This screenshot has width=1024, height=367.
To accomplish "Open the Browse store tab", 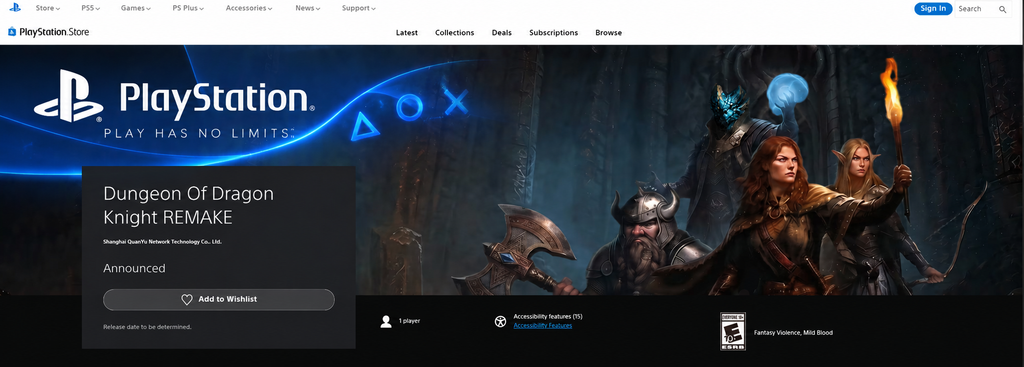I will pyautogui.click(x=609, y=33).
